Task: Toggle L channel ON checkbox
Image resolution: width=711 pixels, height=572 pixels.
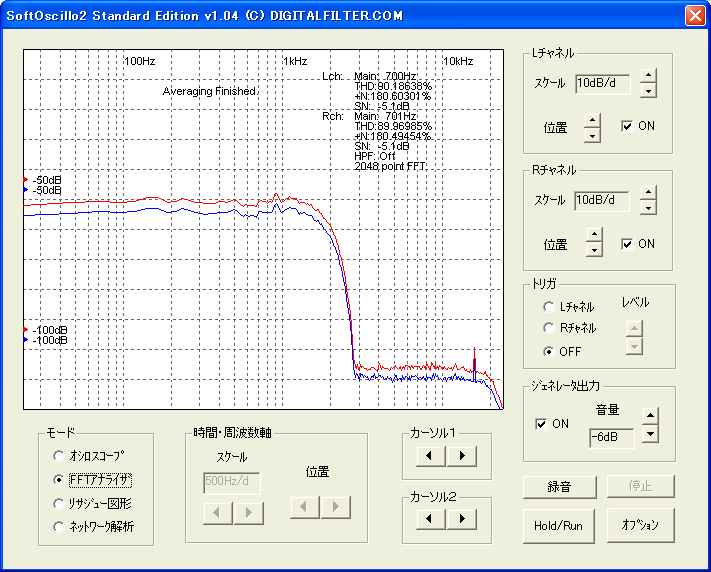Action: click(x=627, y=126)
